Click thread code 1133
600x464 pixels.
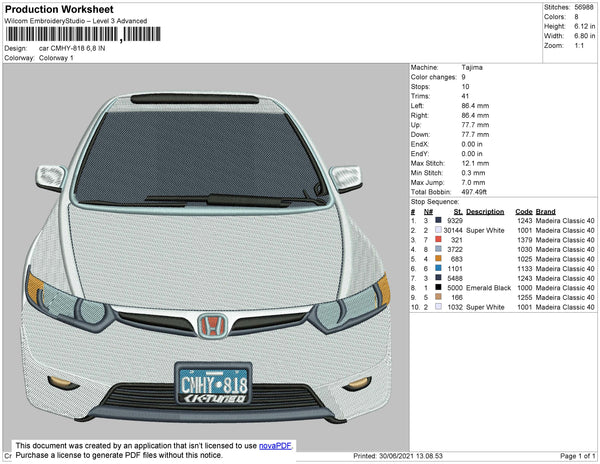coord(525,269)
